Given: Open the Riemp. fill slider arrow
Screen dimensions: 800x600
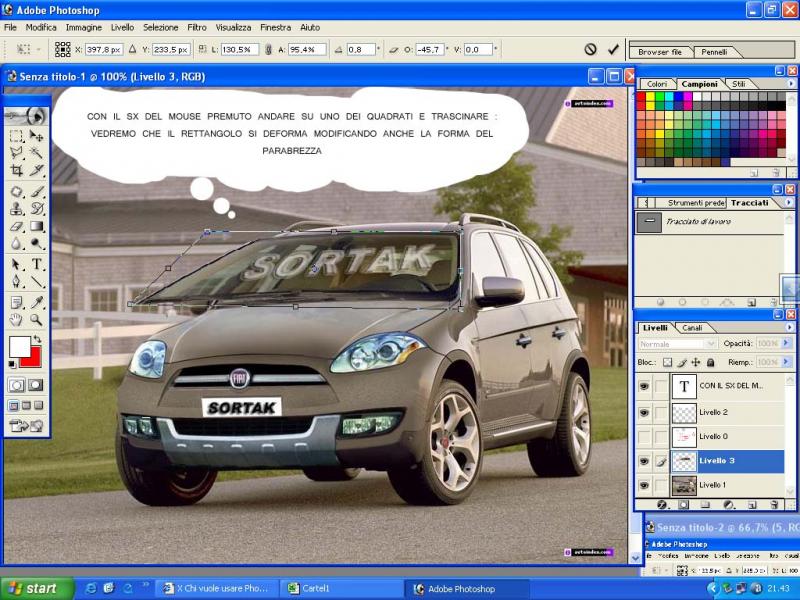Looking at the screenshot, I should pyautogui.click(x=786, y=362).
